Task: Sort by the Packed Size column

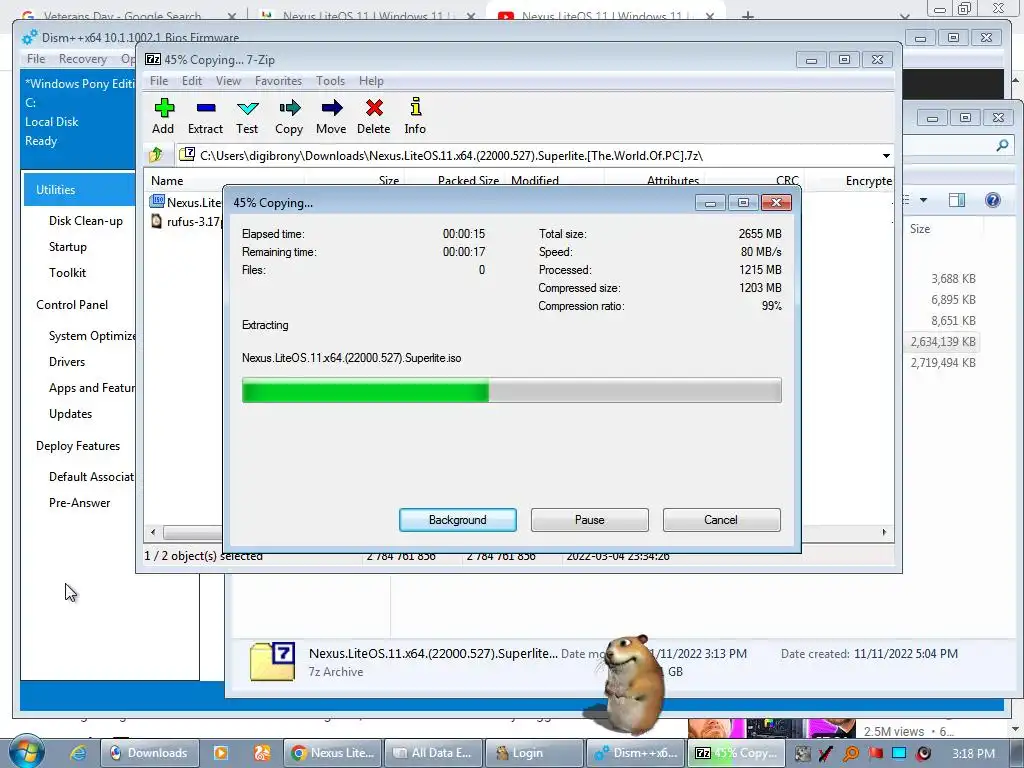Action: coord(468,181)
